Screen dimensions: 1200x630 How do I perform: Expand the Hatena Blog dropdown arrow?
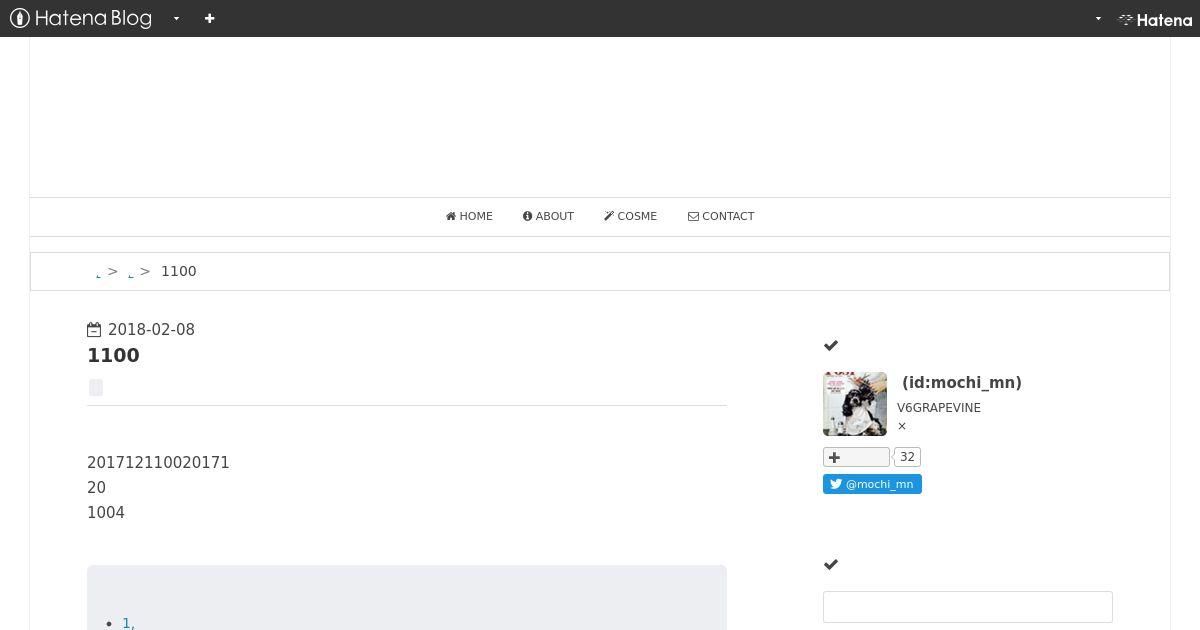[x=176, y=18]
